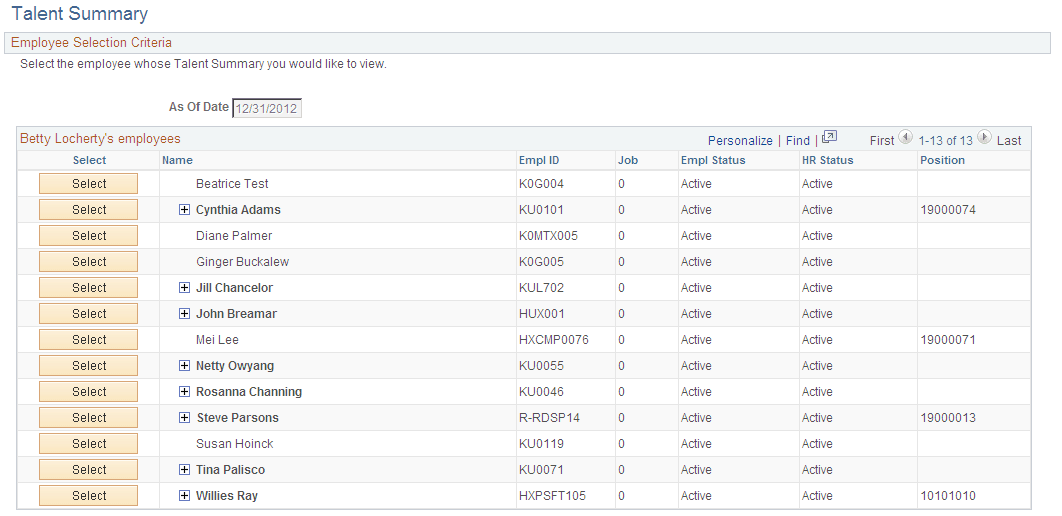Image resolution: width=1062 pixels, height=516 pixels.
Task: Click employee ID HXPSFT105
Action: coord(552,496)
